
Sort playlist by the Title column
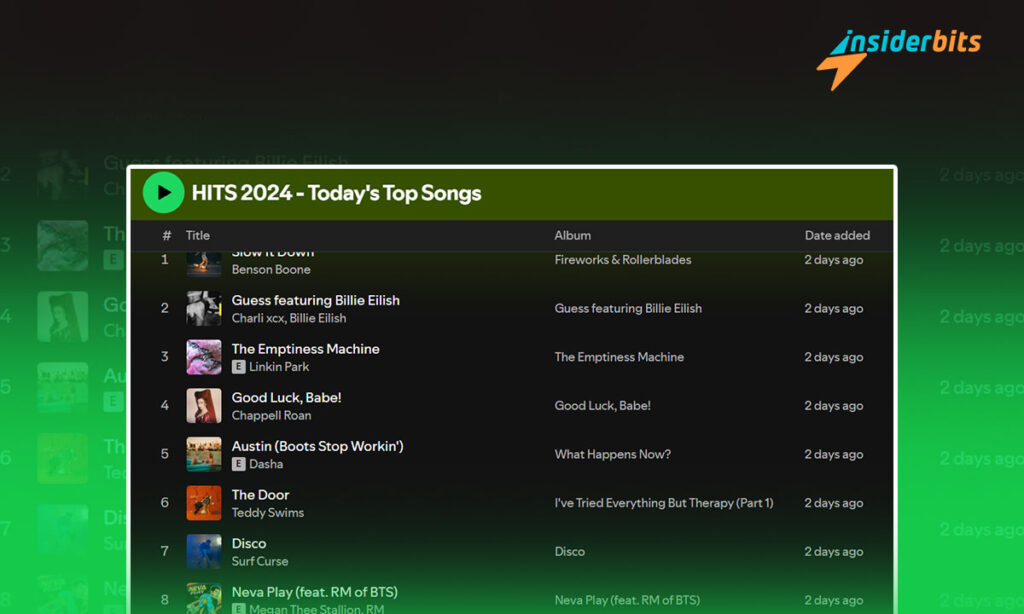click(x=197, y=235)
